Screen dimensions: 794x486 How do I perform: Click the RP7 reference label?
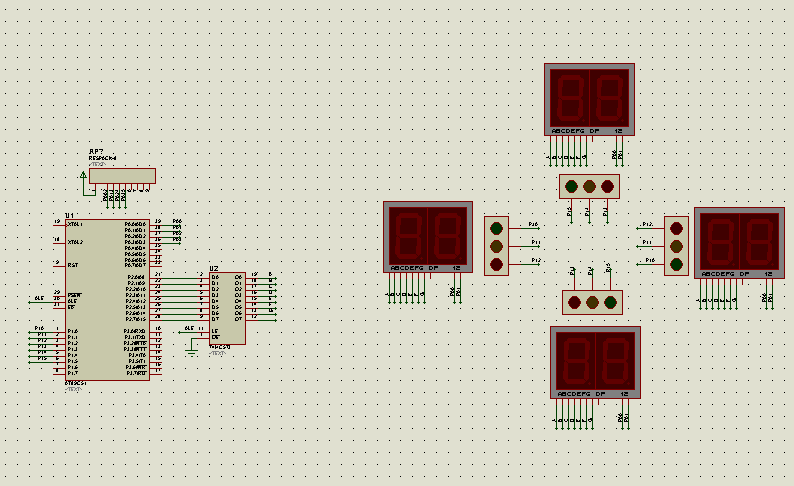(x=96, y=152)
